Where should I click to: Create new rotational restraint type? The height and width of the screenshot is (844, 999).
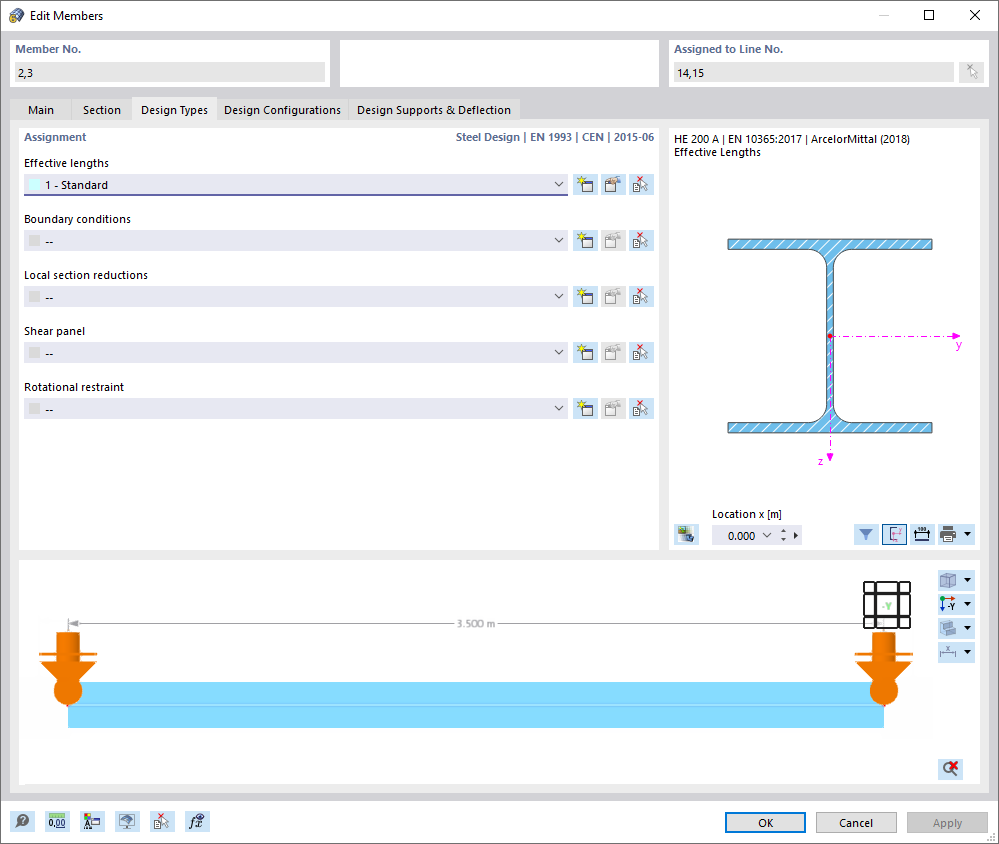(x=585, y=409)
